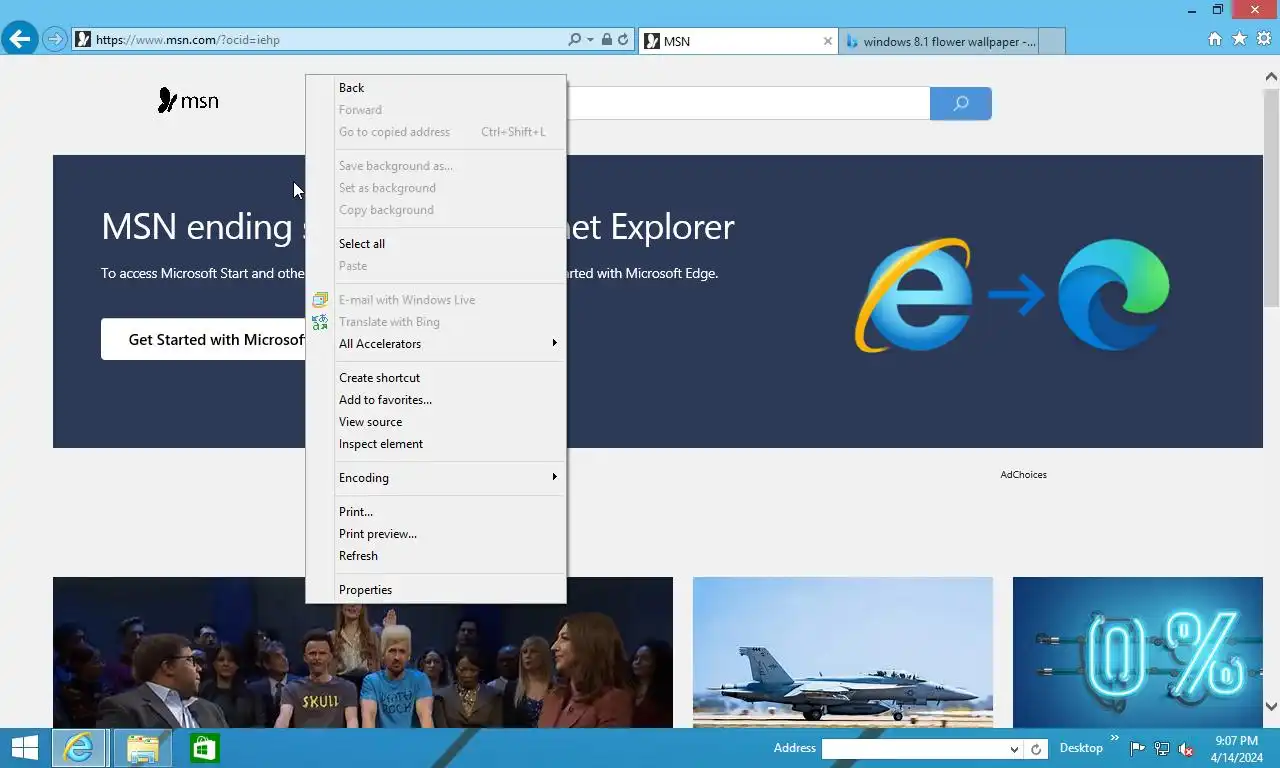The width and height of the screenshot is (1280, 768).
Task: Go back using the browser Back arrow
Action: tap(19, 40)
